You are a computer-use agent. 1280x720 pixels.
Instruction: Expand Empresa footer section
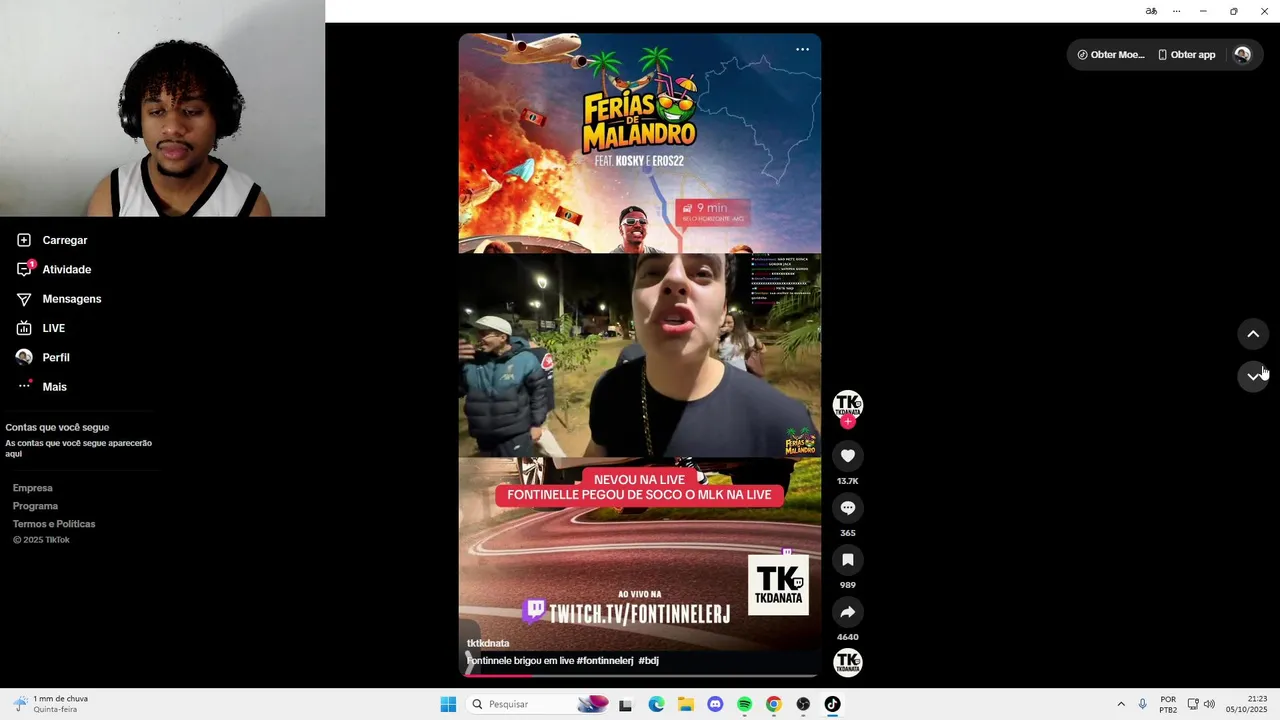(x=33, y=488)
